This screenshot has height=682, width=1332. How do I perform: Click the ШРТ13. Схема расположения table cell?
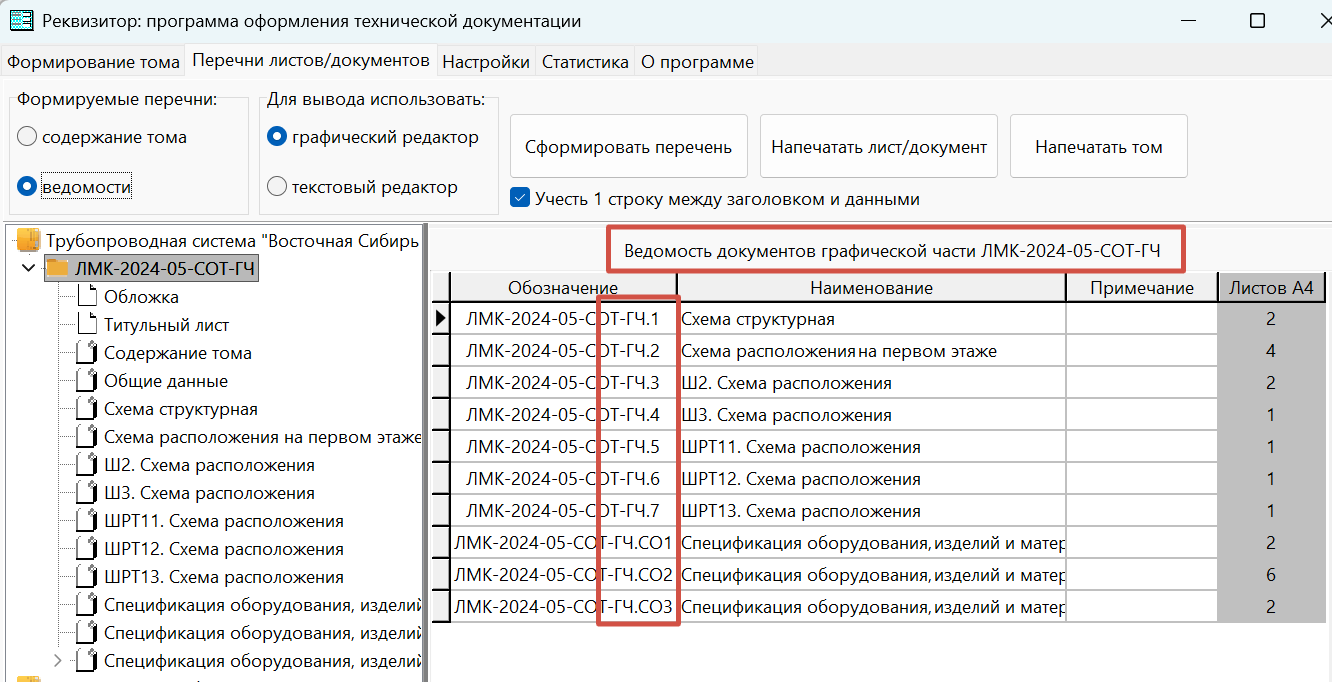point(871,511)
